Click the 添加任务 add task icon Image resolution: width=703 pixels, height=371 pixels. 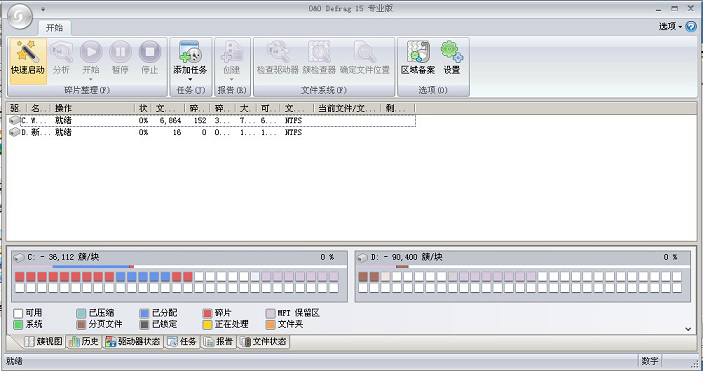191,52
